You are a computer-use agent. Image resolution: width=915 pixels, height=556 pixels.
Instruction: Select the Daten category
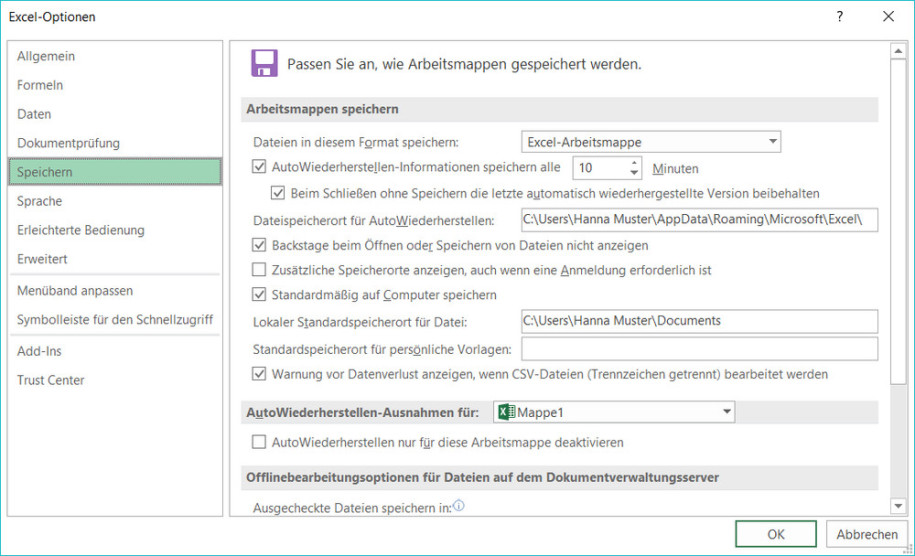point(115,114)
